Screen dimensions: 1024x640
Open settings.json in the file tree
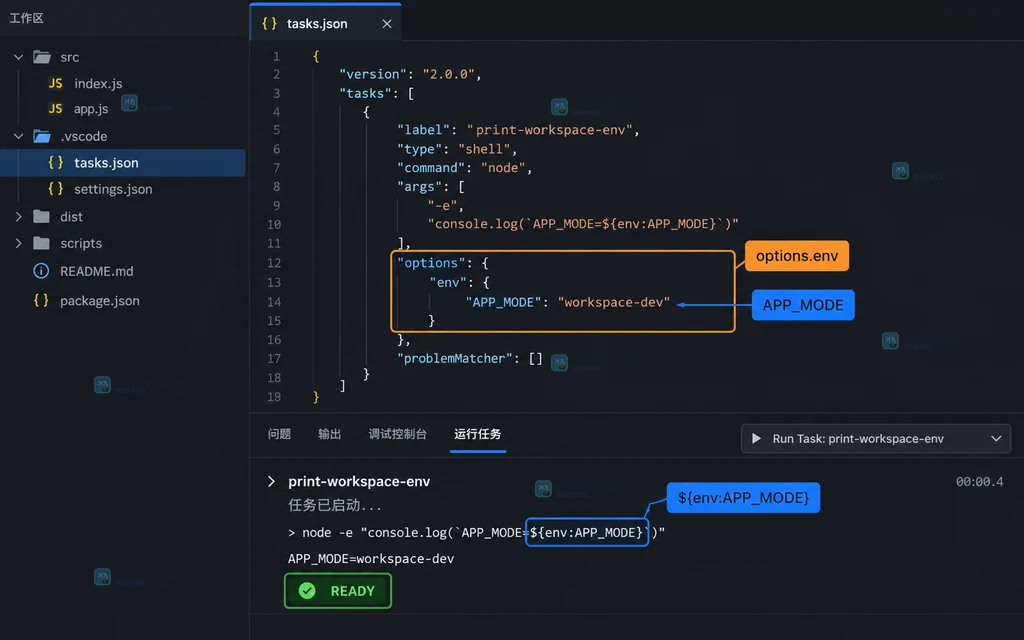[113, 189]
